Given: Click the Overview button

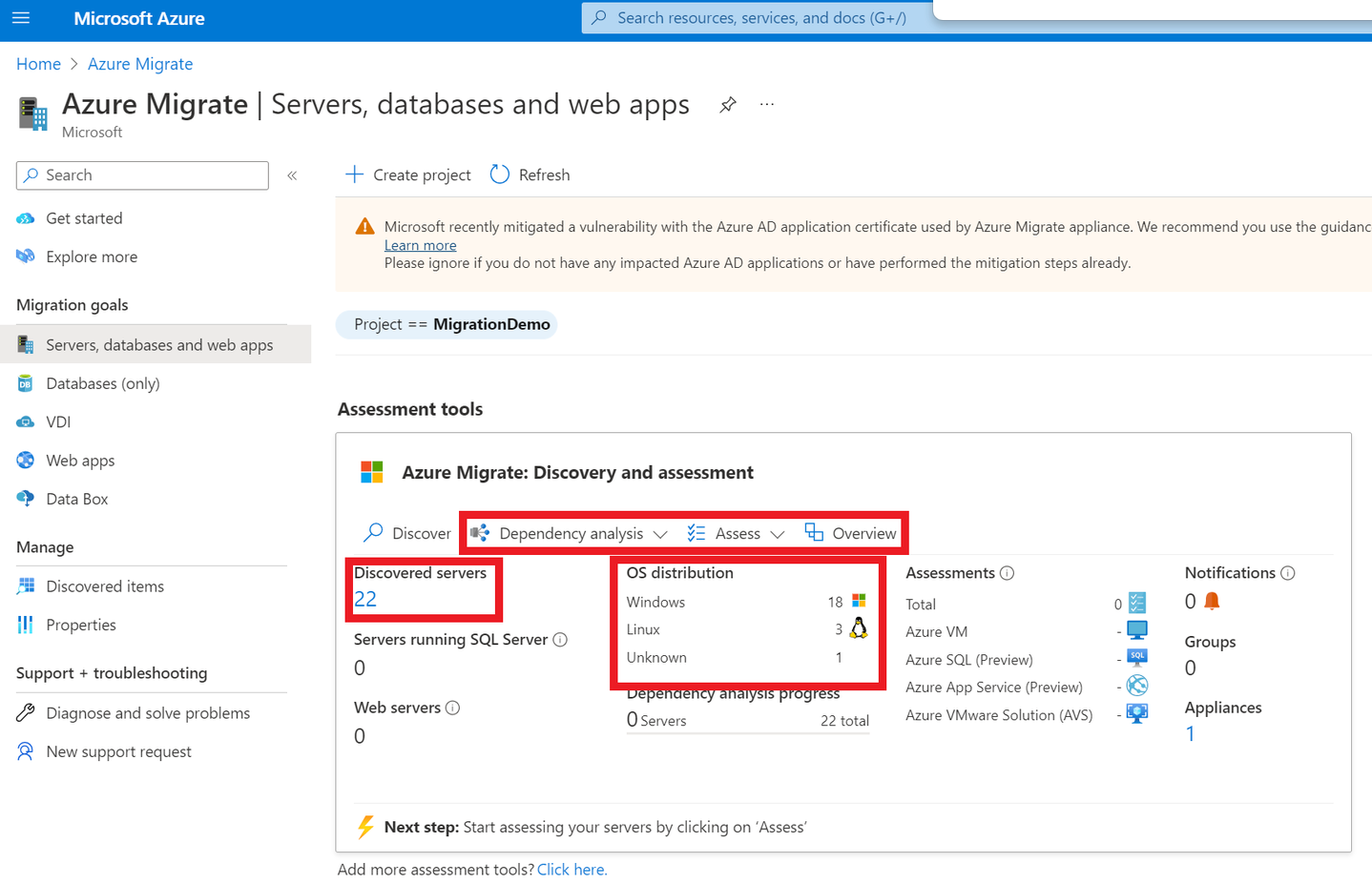Looking at the screenshot, I should coord(850,533).
